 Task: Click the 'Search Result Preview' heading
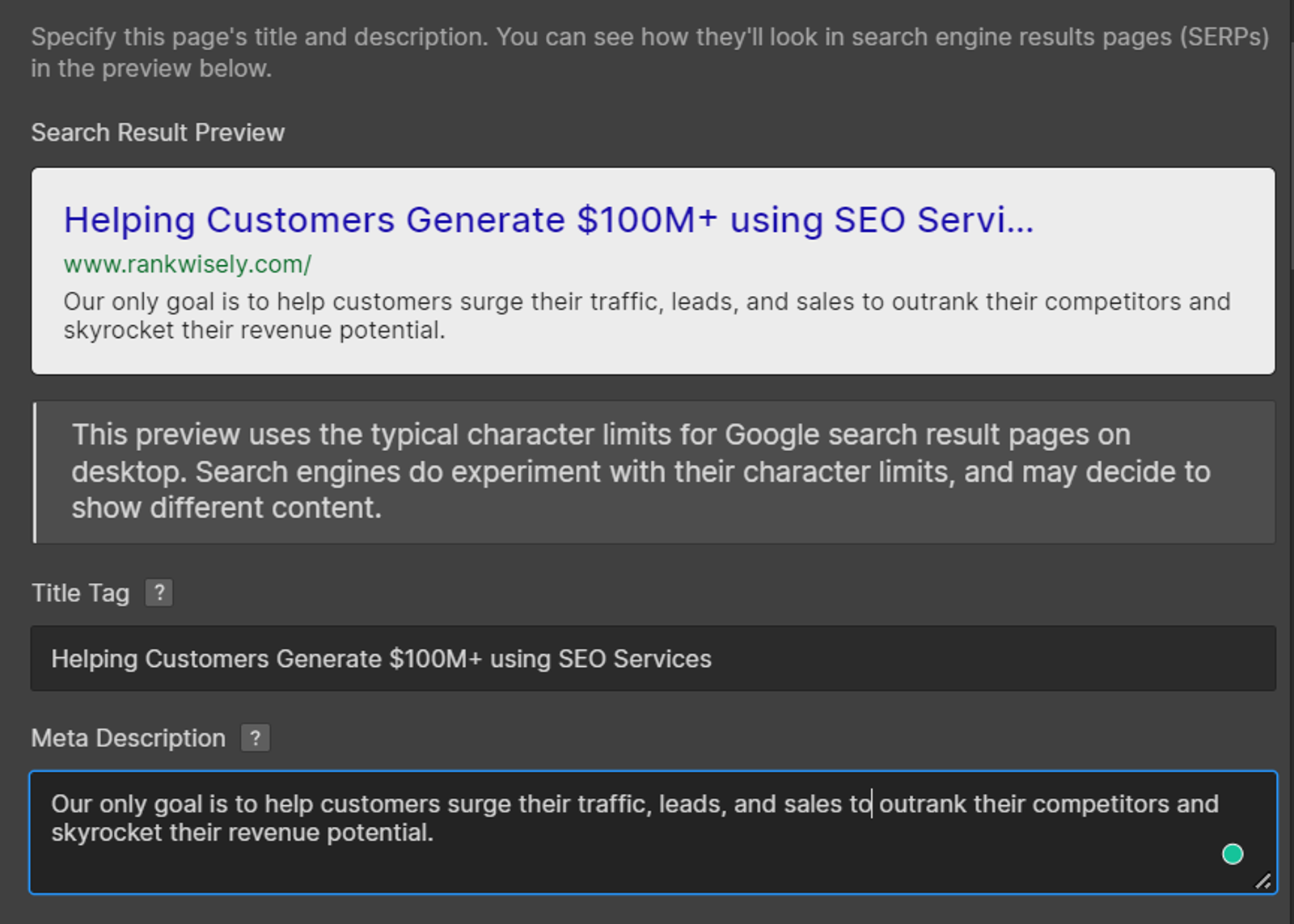point(158,133)
